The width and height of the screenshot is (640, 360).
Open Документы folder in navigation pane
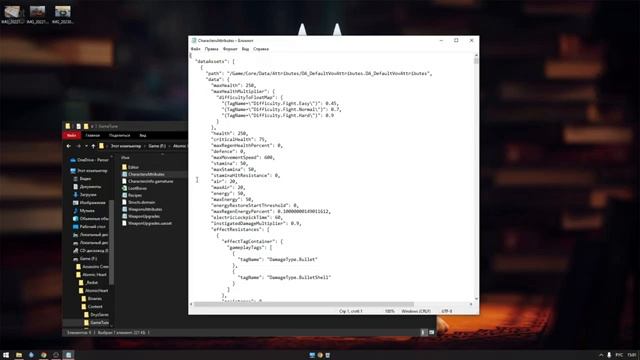click(87, 187)
